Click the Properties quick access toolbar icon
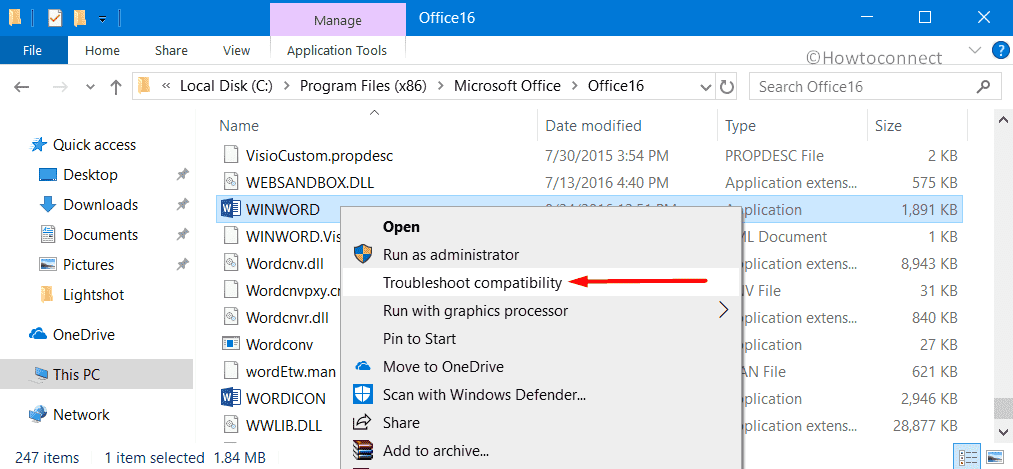1013x469 pixels. pos(55,18)
